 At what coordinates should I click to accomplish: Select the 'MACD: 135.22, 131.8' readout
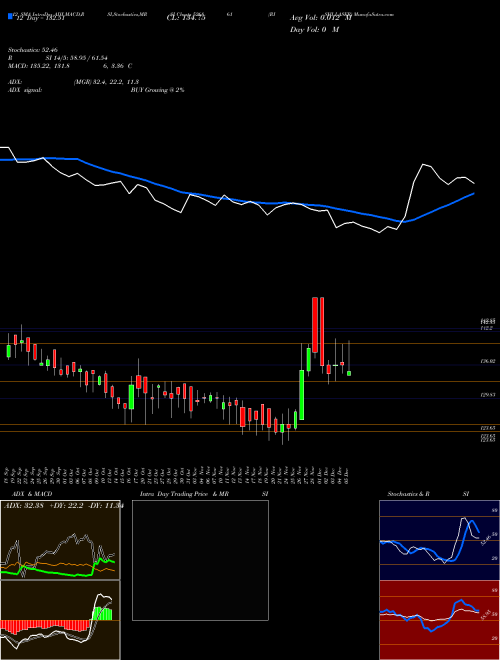[39, 66]
